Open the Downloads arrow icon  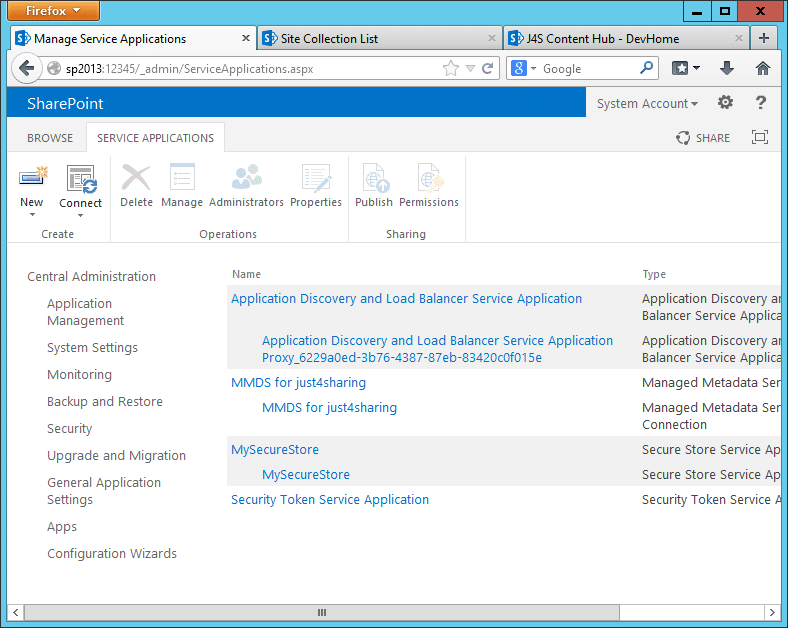click(x=727, y=68)
